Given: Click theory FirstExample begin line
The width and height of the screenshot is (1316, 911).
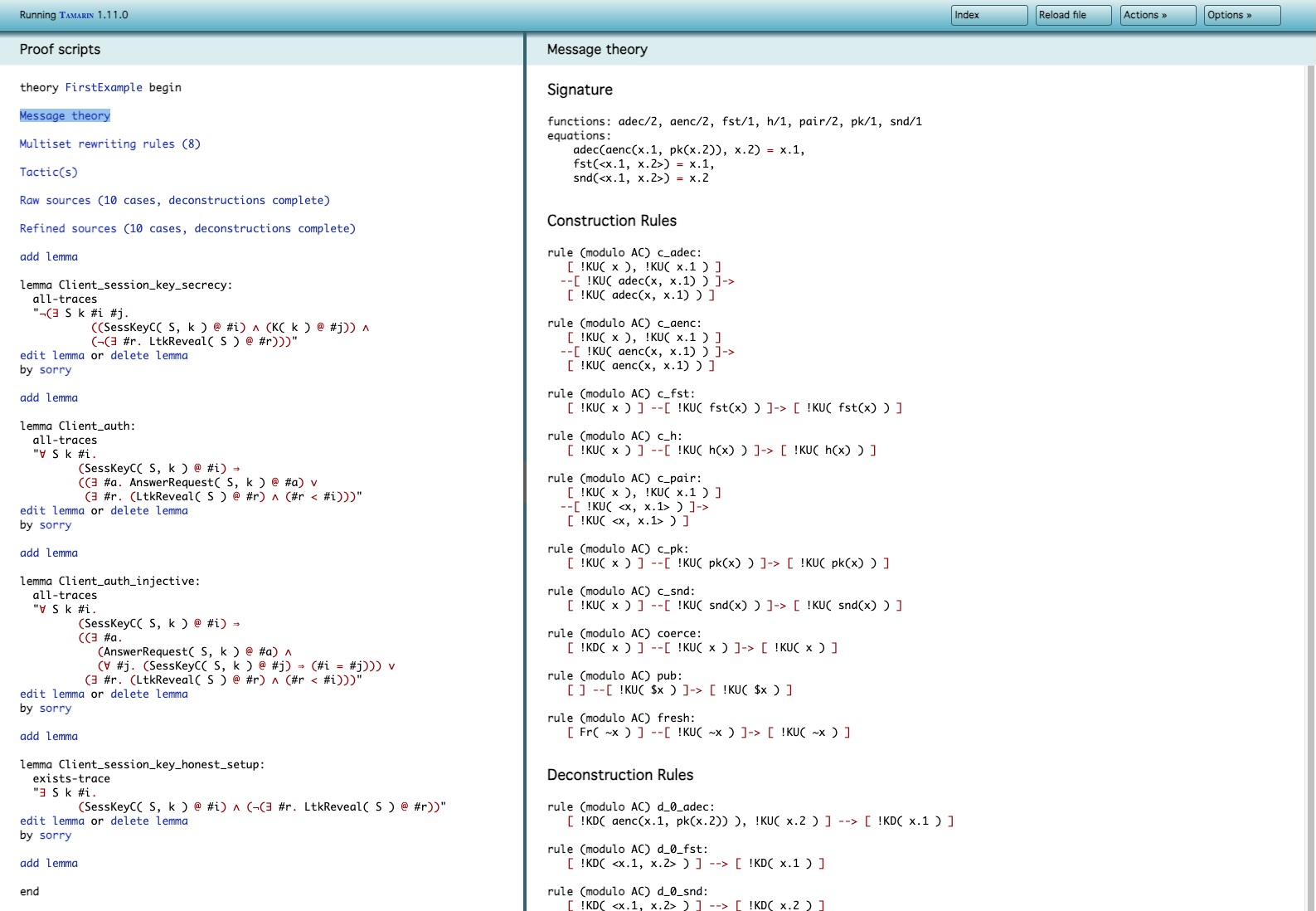Looking at the screenshot, I should [x=100, y=87].
